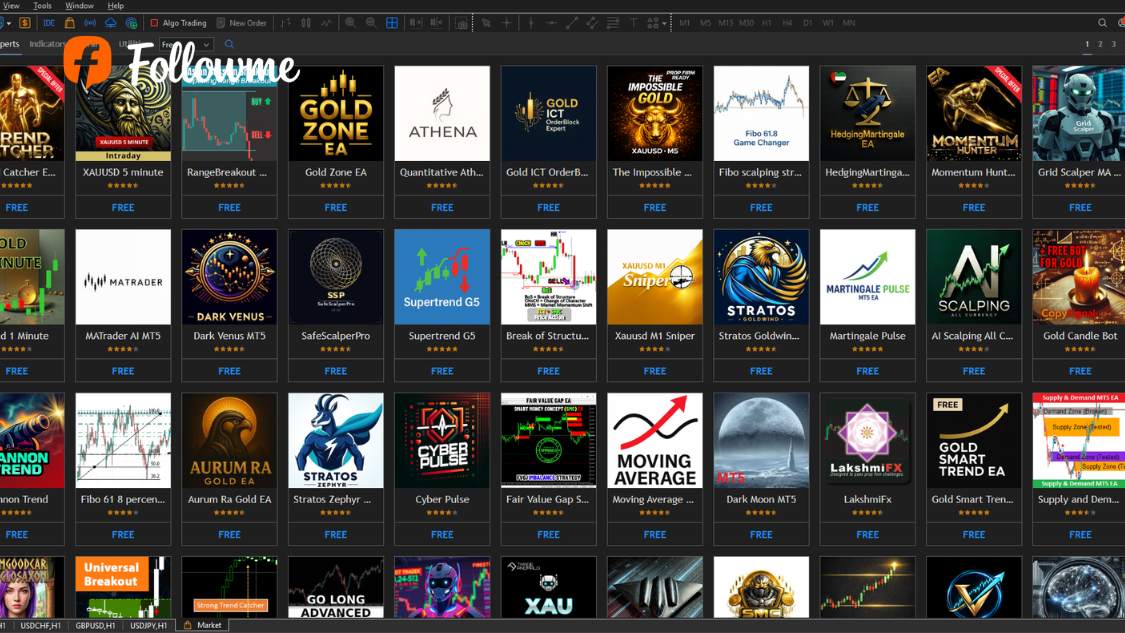1125x633 pixels.
Task: Toggle Algo Trading on or off
Action: click(x=178, y=23)
